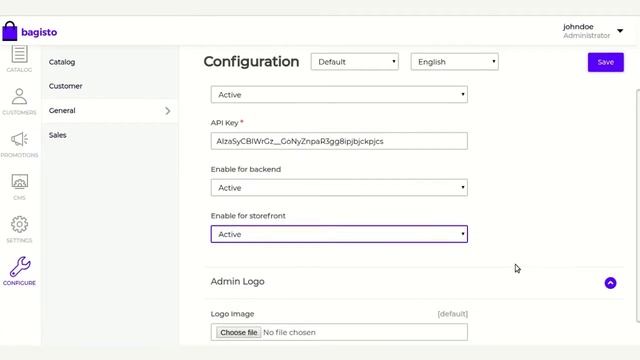640x360 pixels.
Task: Select General in configuration menu
Action: coord(62,111)
